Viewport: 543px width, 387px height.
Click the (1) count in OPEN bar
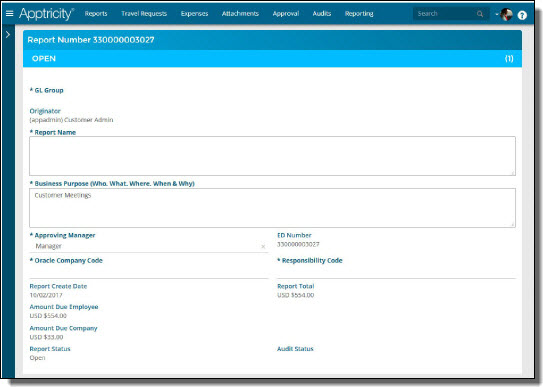pos(509,58)
